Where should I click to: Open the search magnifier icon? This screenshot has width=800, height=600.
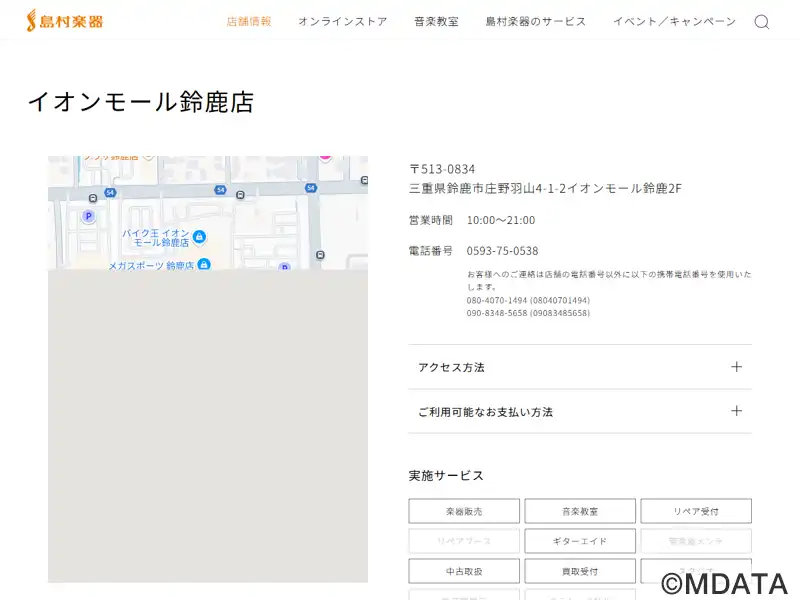click(x=761, y=22)
